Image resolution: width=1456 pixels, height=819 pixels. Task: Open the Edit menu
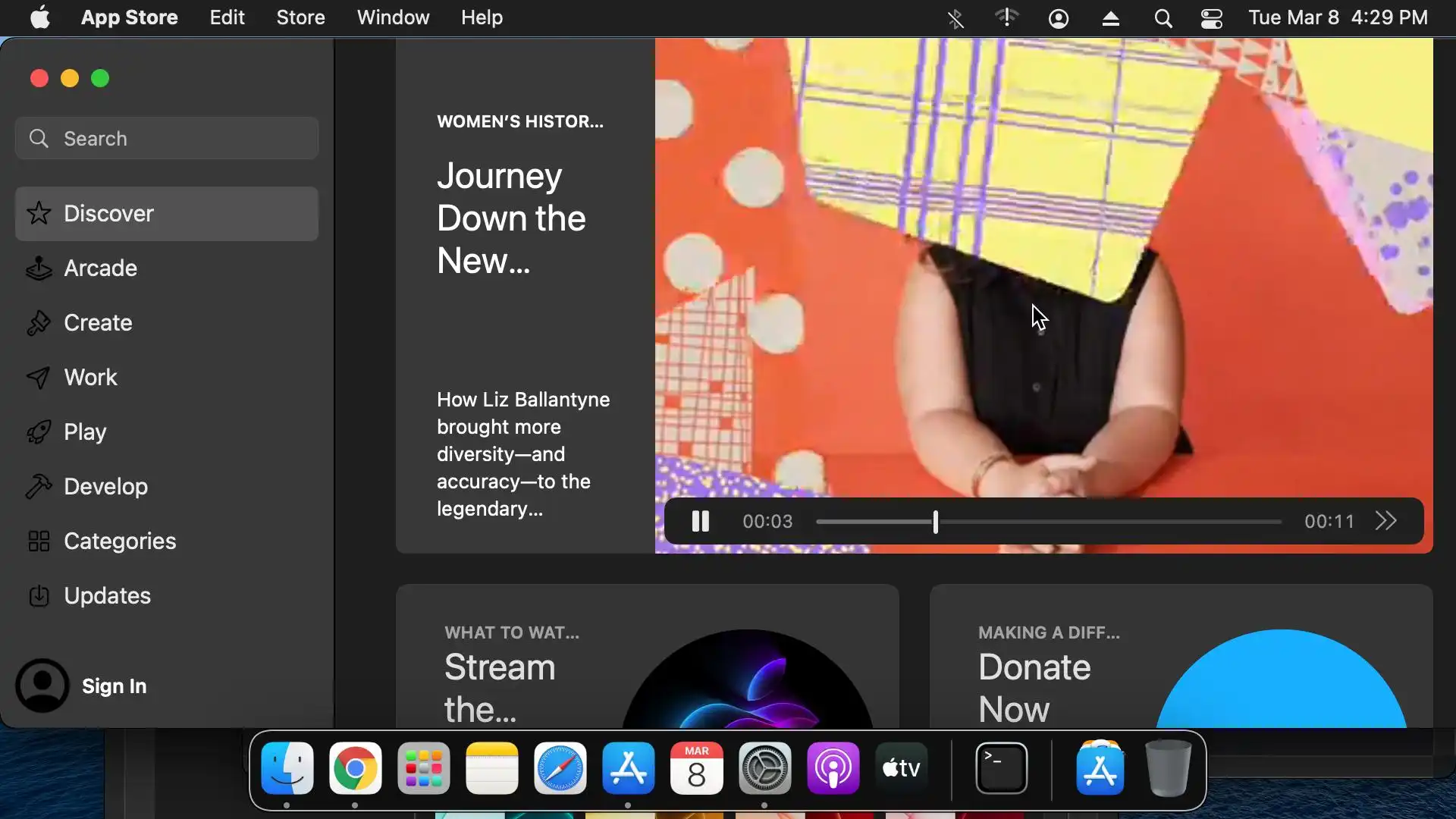click(227, 17)
